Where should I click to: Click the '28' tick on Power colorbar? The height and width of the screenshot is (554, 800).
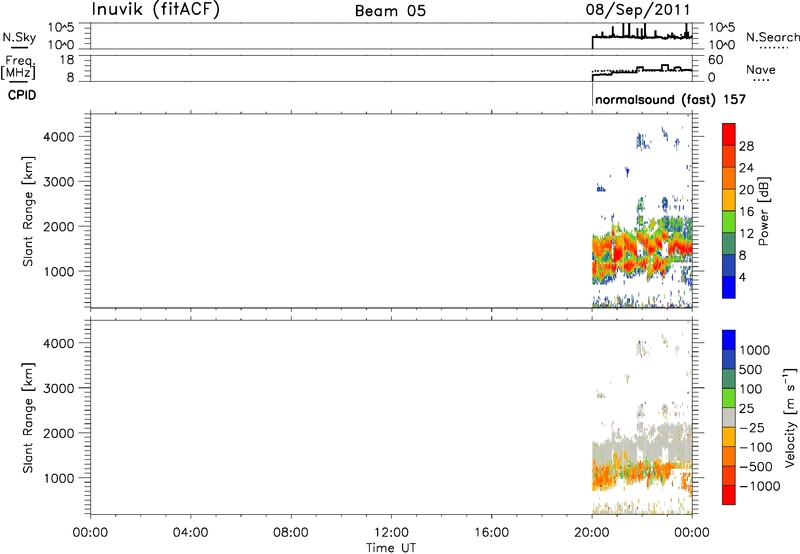pyautogui.click(x=746, y=146)
